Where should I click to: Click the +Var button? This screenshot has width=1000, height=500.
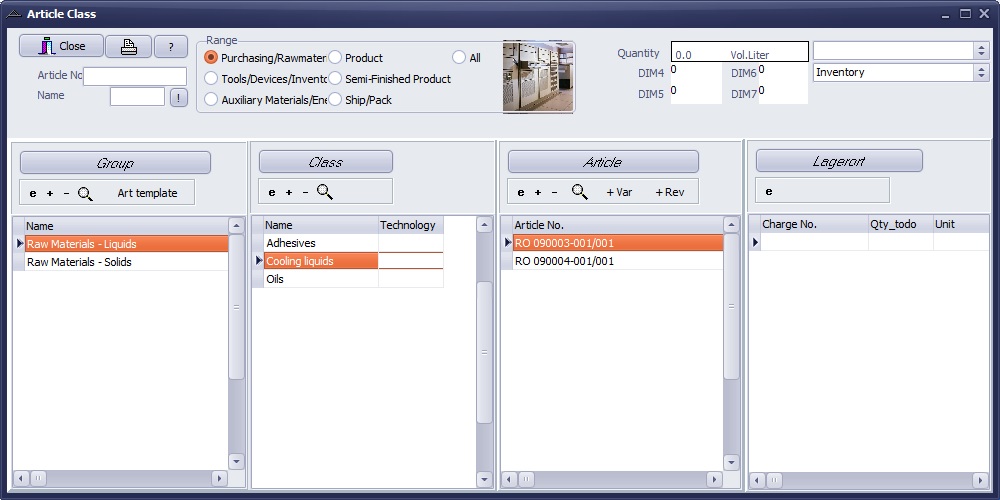619,192
